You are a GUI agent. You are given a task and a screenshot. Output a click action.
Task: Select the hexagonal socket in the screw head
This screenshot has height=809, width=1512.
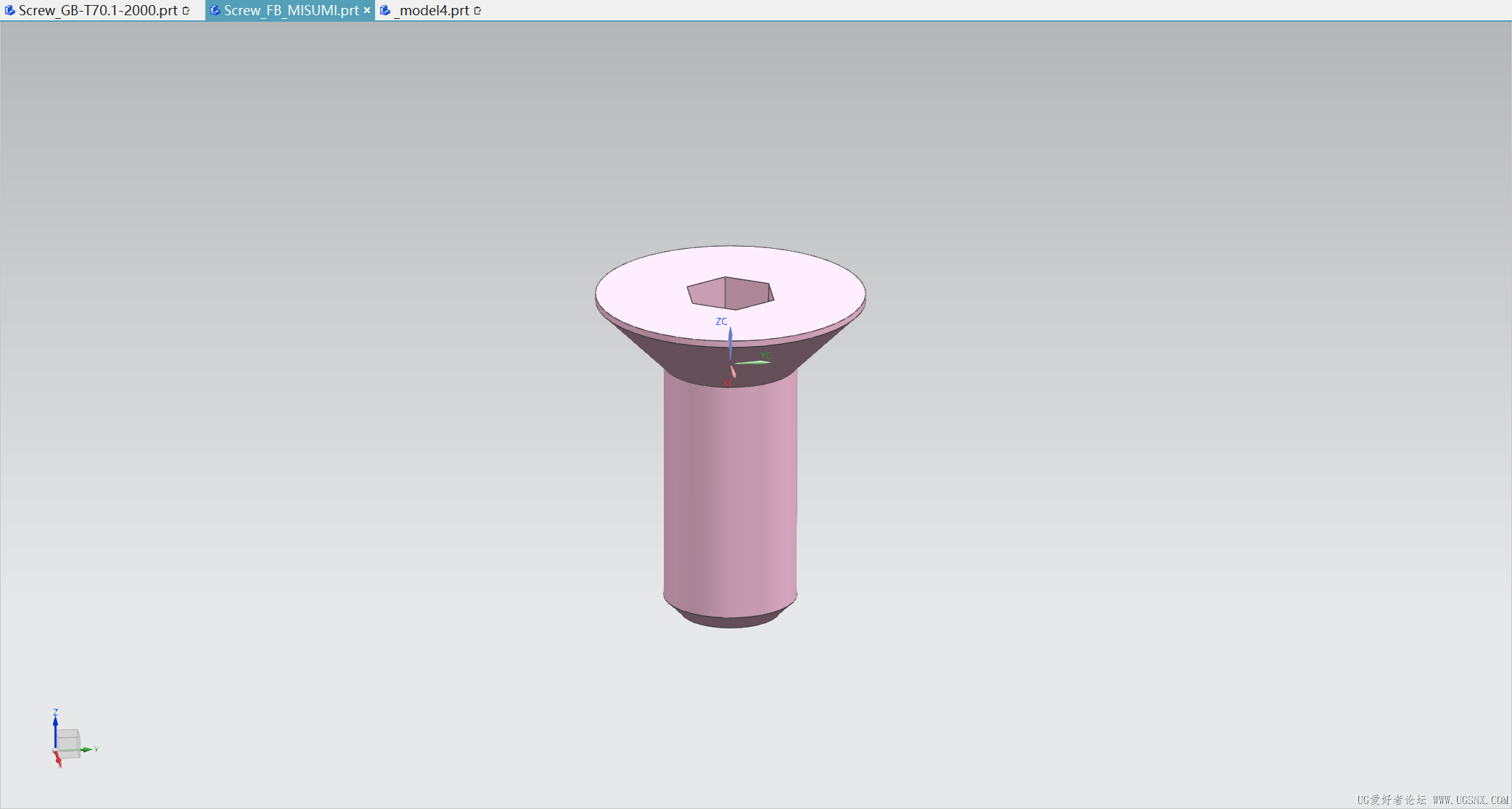731,293
